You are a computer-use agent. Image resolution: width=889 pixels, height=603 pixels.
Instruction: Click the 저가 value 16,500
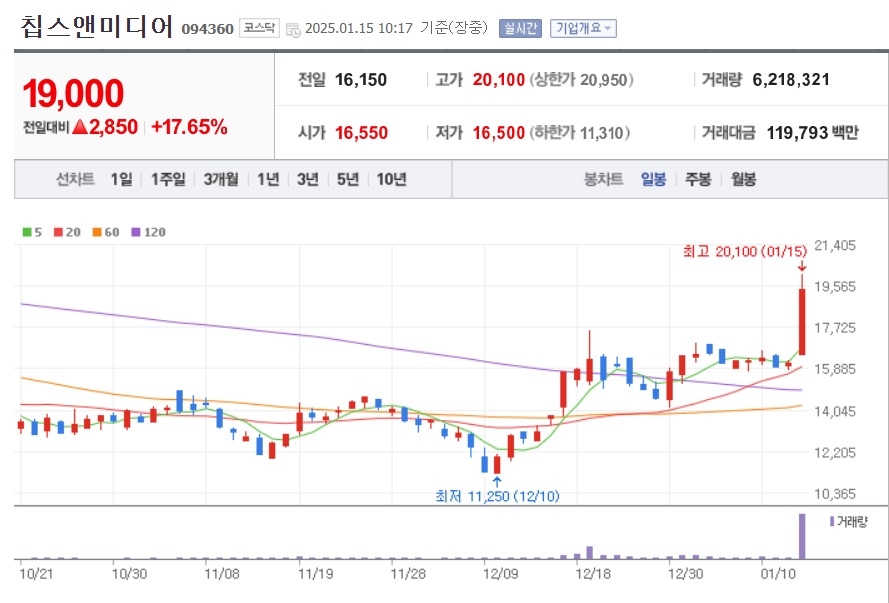(x=499, y=133)
